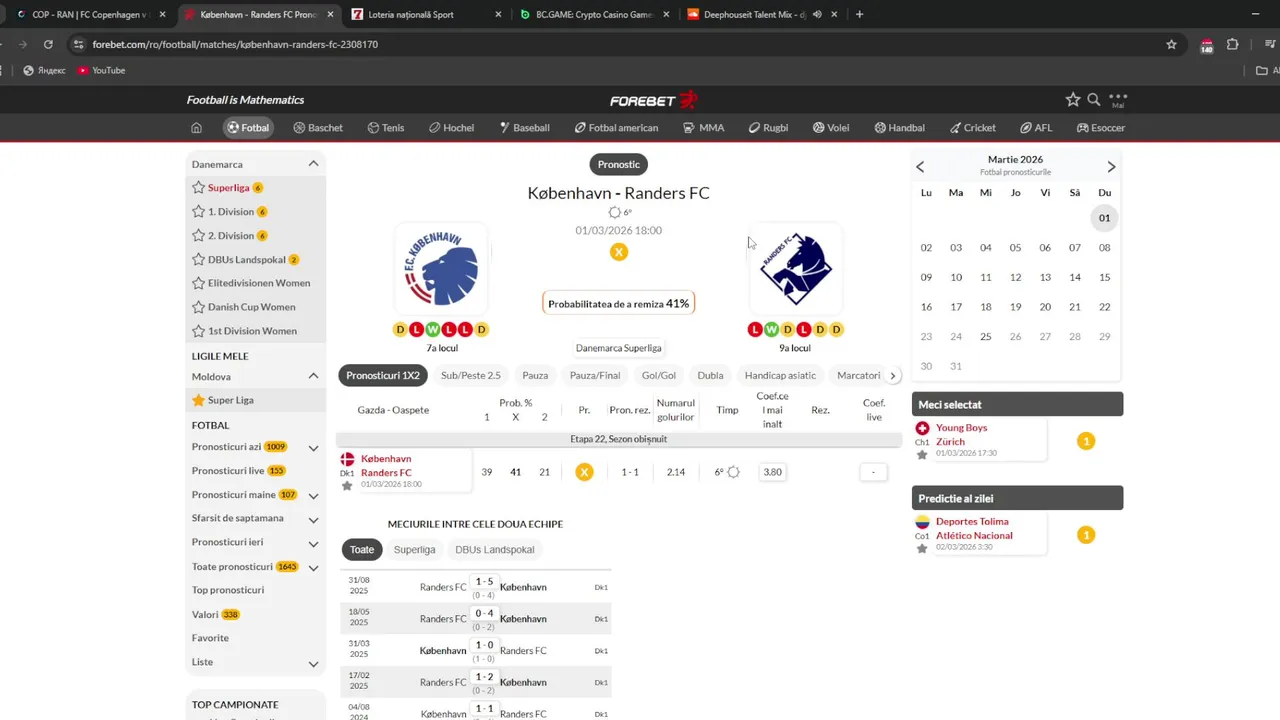Switch to COP - RAN FC Copenhagen tab
The image size is (1280, 720).
(89, 15)
